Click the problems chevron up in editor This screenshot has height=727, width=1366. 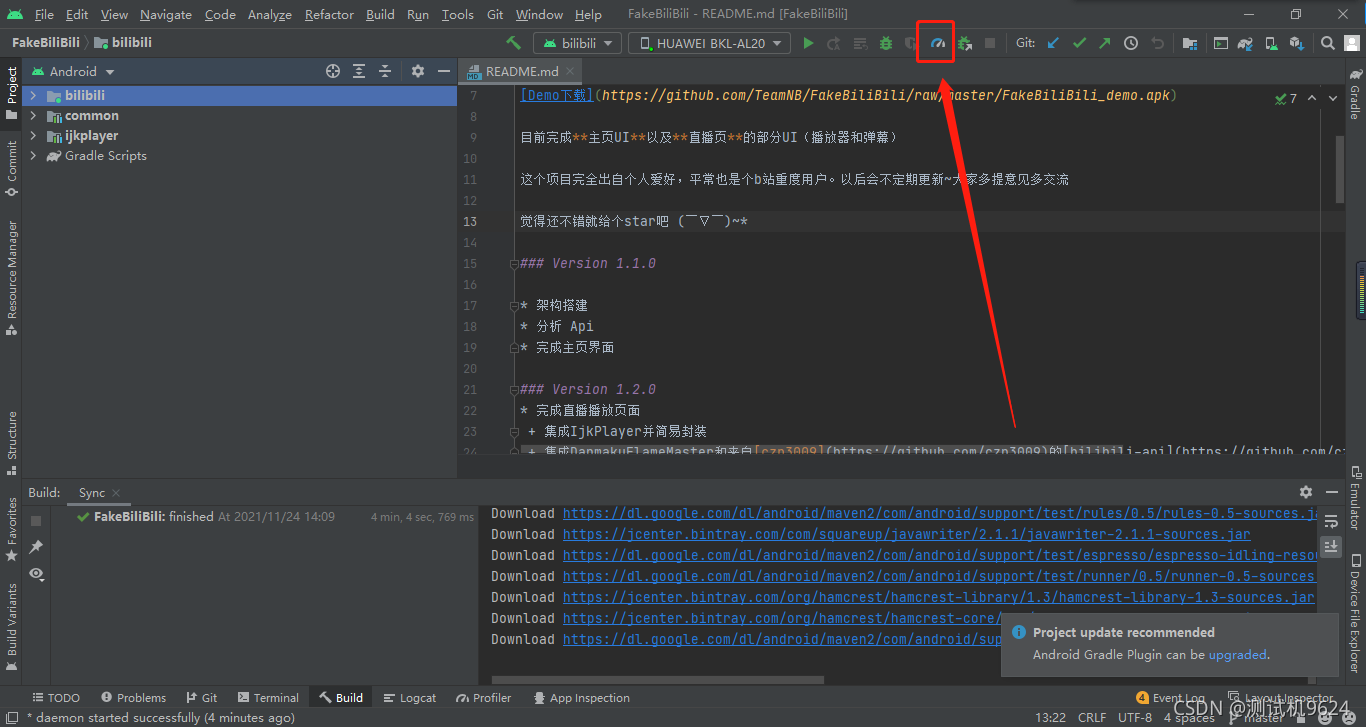1310,98
